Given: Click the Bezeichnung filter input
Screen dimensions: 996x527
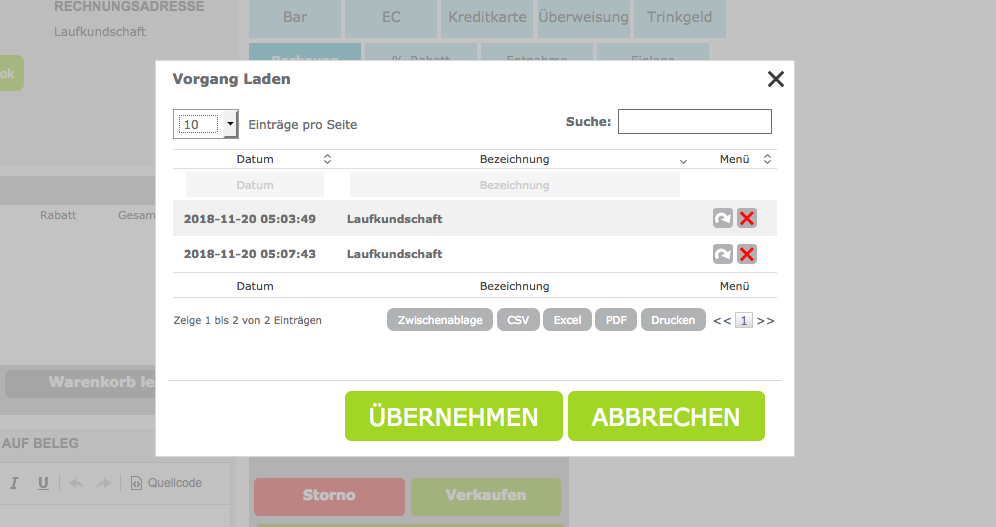Looking at the screenshot, I should [514, 185].
